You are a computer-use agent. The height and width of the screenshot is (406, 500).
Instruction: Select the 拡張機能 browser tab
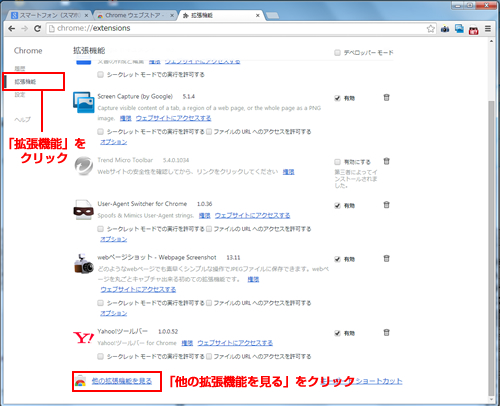[x=220, y=15]
